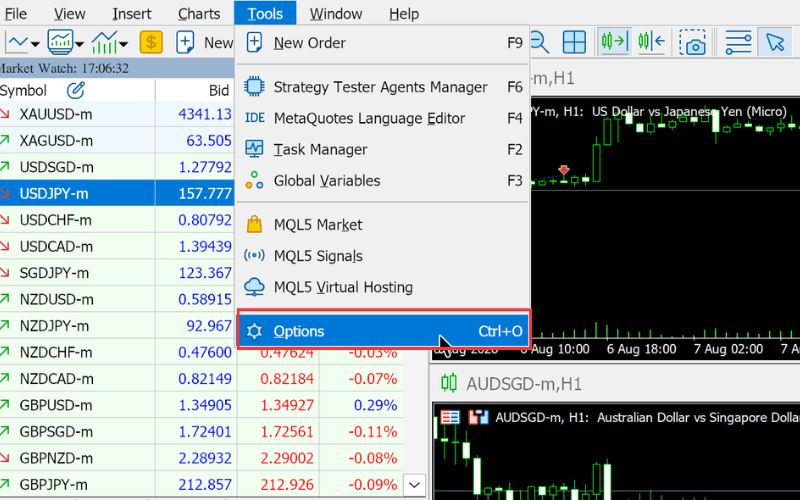This screenshot has width=800, height=500.
Task: Click the indicators bar chart toolbar icon
Action: point(104,42)
